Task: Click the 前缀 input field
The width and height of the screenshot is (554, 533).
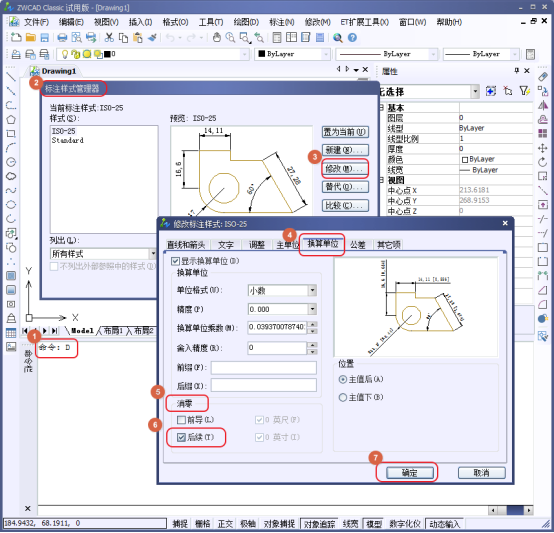Action: click(x=264, y=368)
